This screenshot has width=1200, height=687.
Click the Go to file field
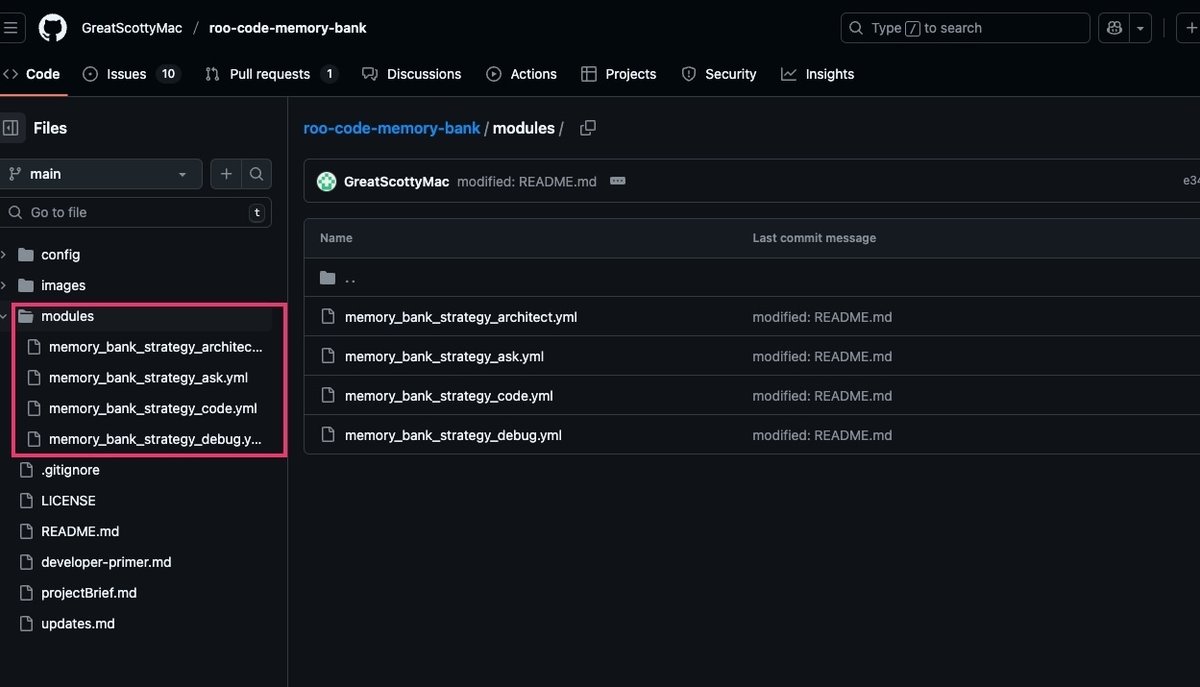pos(135,212)
